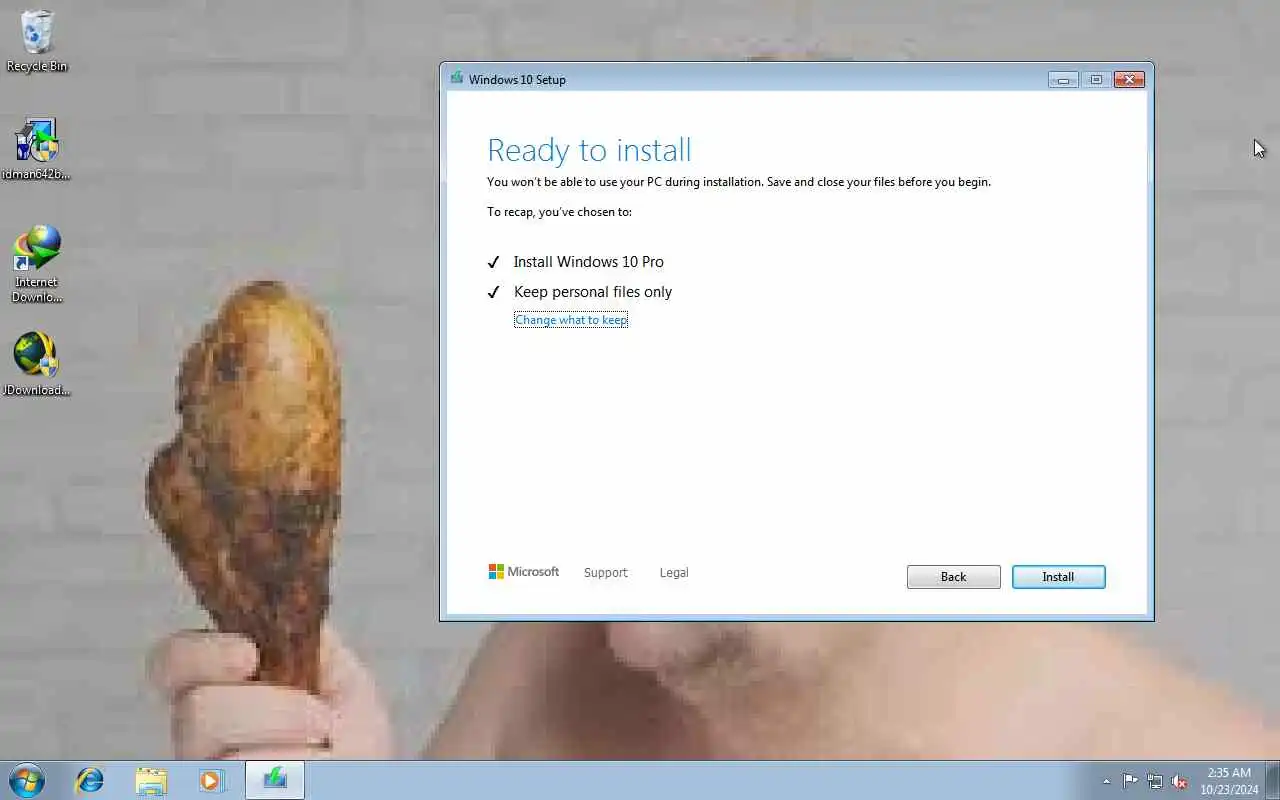Maximize the Windows 10 Setup window
Viewport: 1280px width, 800px height.
(1096, 80)
